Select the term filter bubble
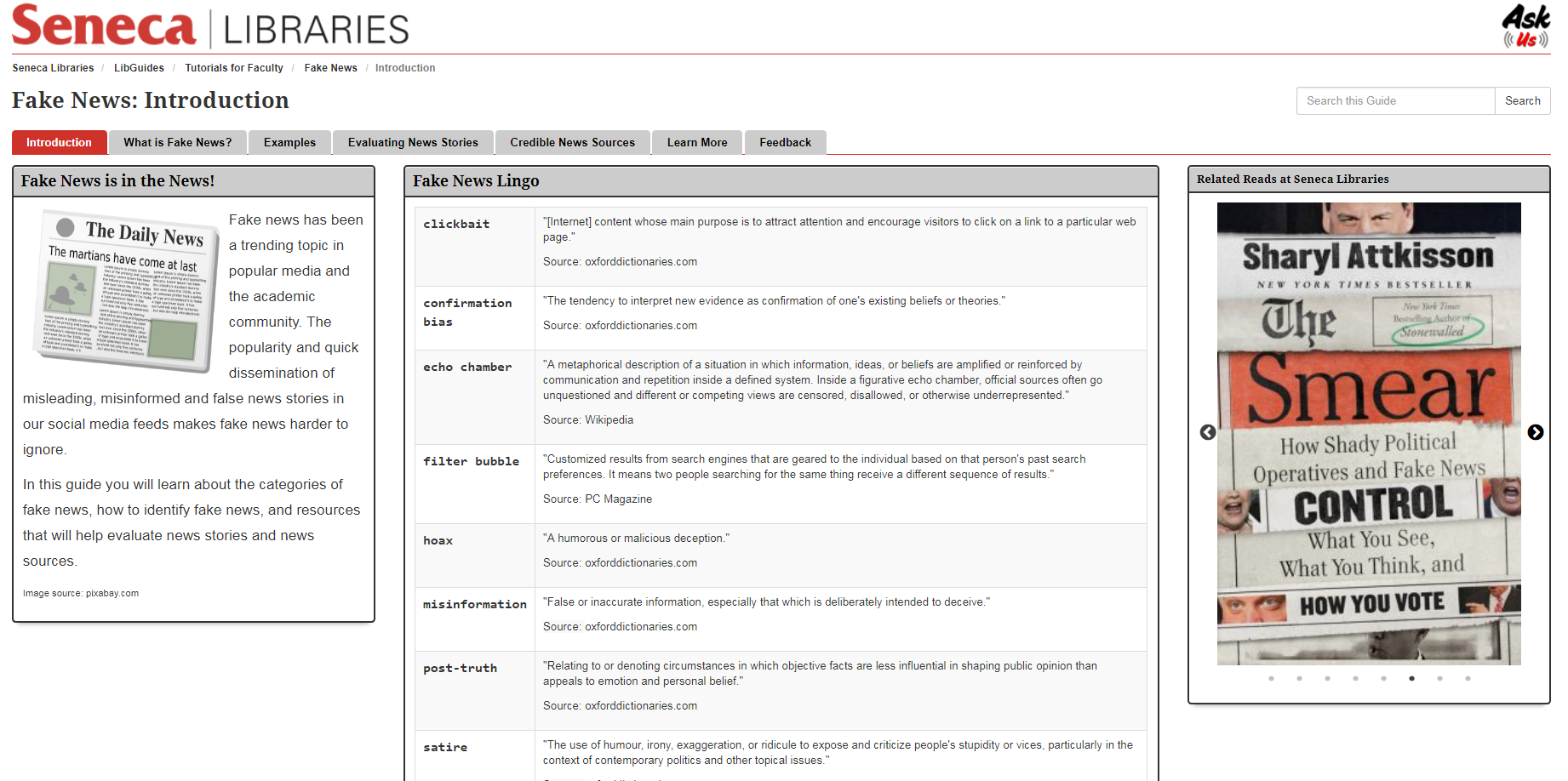1568x781 pixels. pyautogui.click(x=471, y=461)
